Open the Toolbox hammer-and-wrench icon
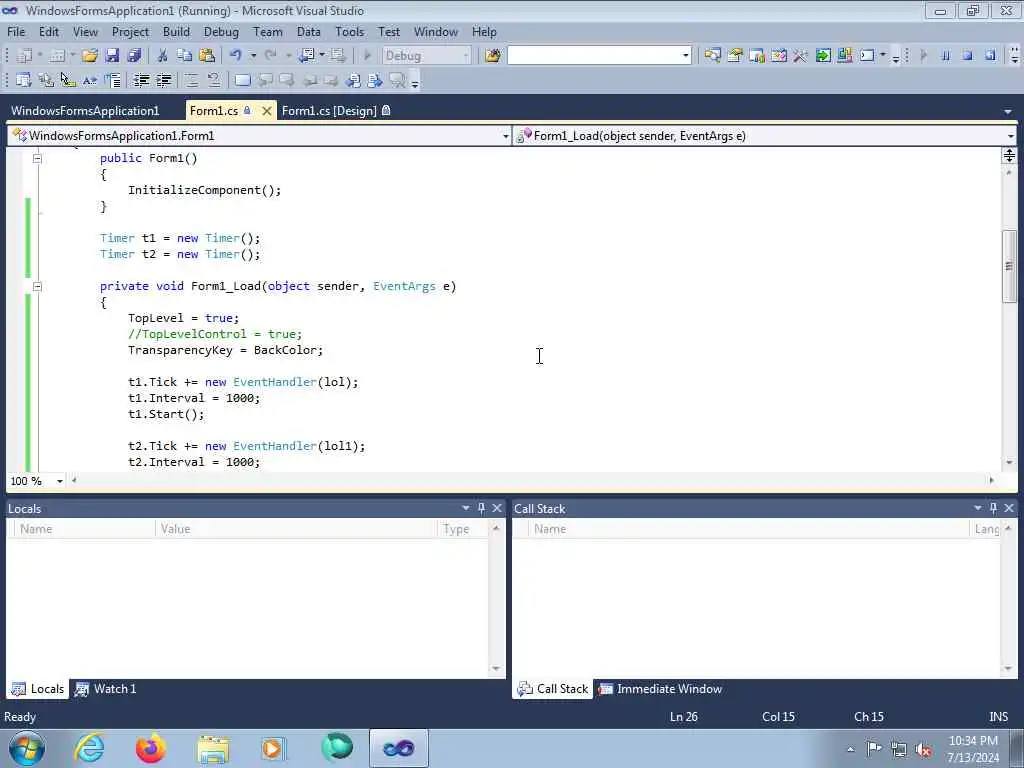The height and width of the screenshot is (768, 1024). click(x=801, y=56)
